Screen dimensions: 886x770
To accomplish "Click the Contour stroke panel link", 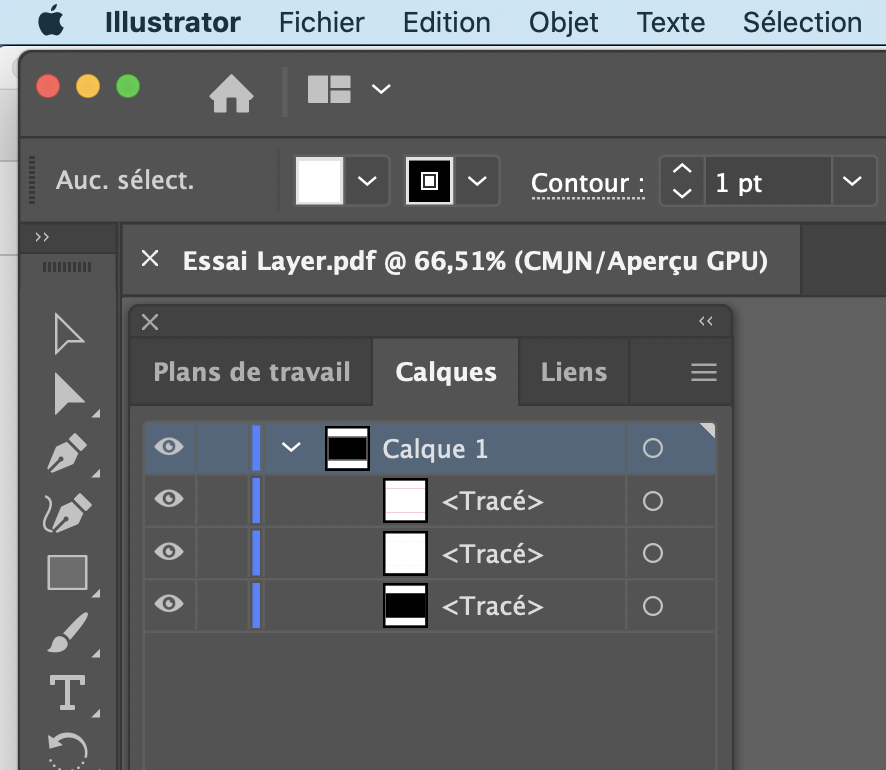I will pyautogui.click(x=588, y=183).
